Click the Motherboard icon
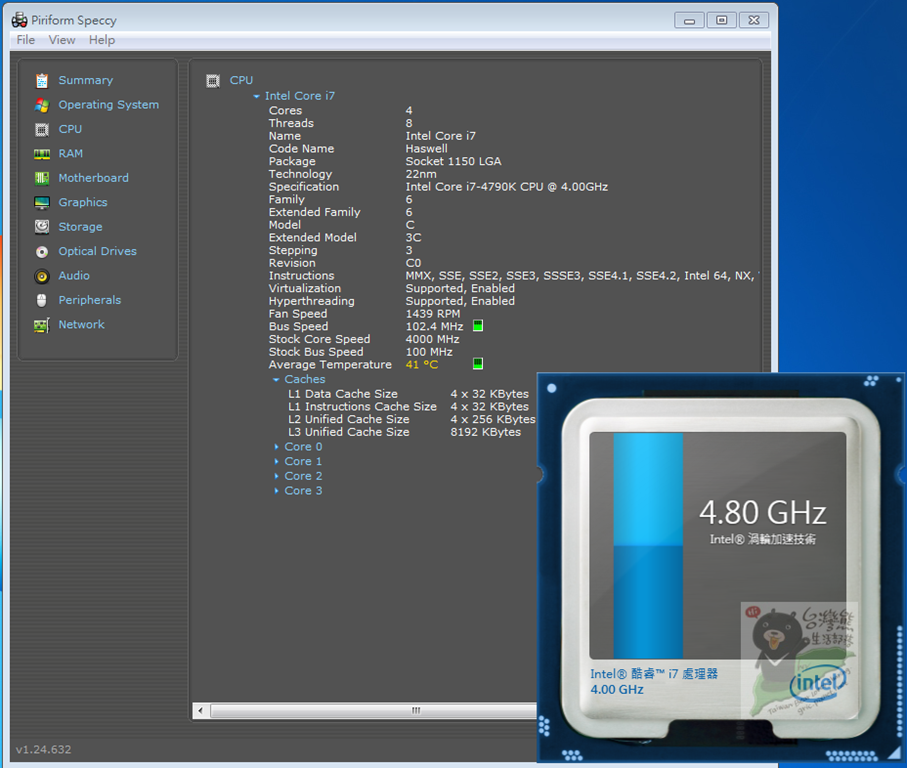 pos(42,178)
